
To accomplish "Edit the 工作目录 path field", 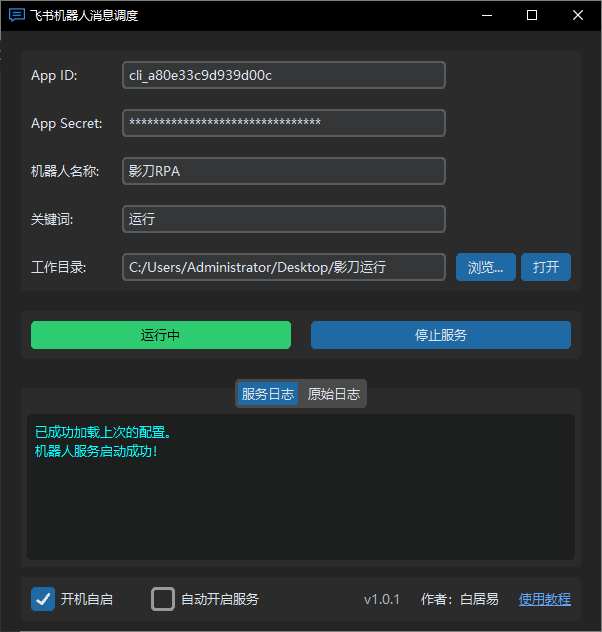I will tap(283, 267).
